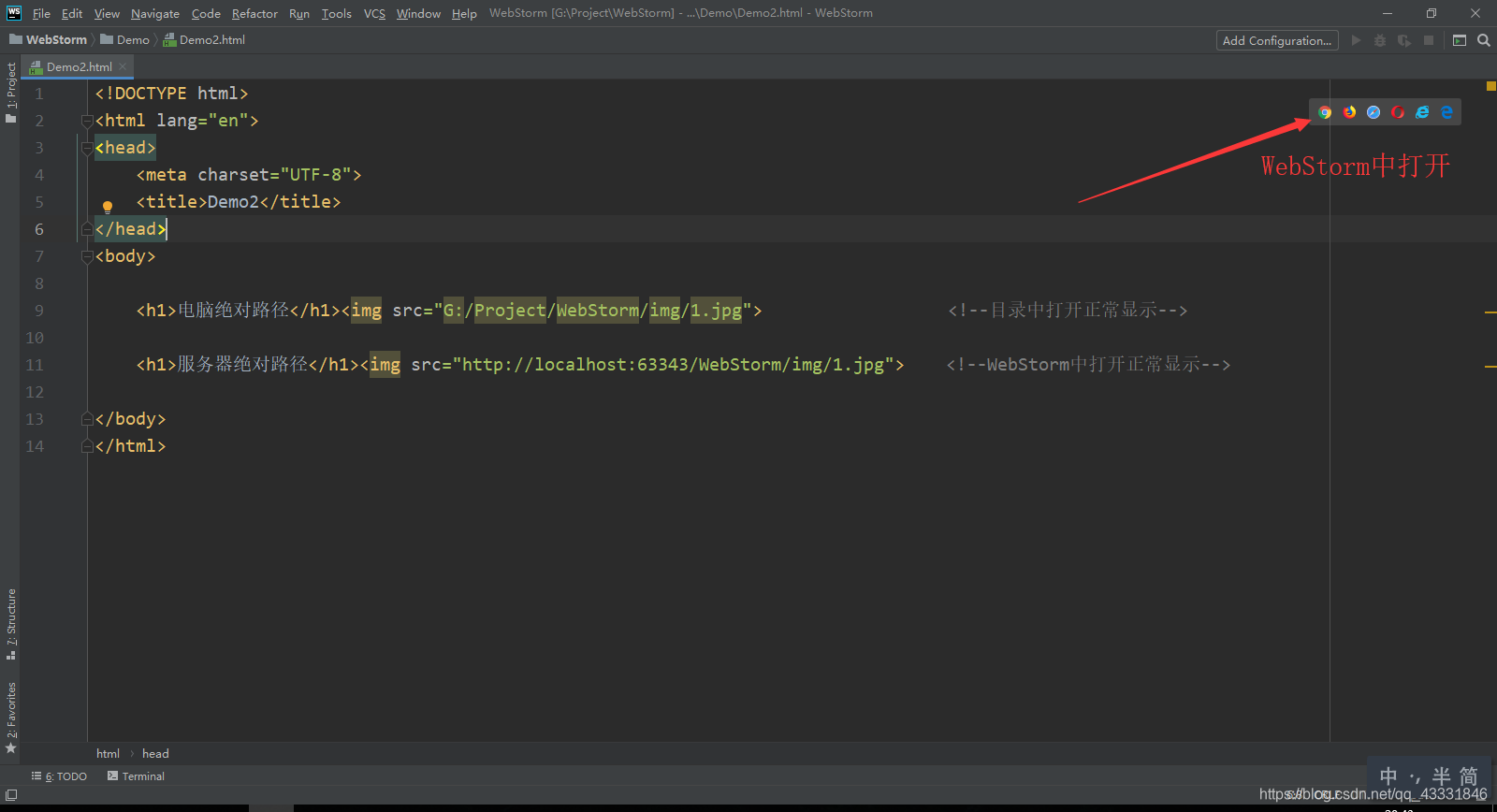Viewport: 1497px width, 812px height.
Task: Collapse fold at closing body tag
Action: 86,419
